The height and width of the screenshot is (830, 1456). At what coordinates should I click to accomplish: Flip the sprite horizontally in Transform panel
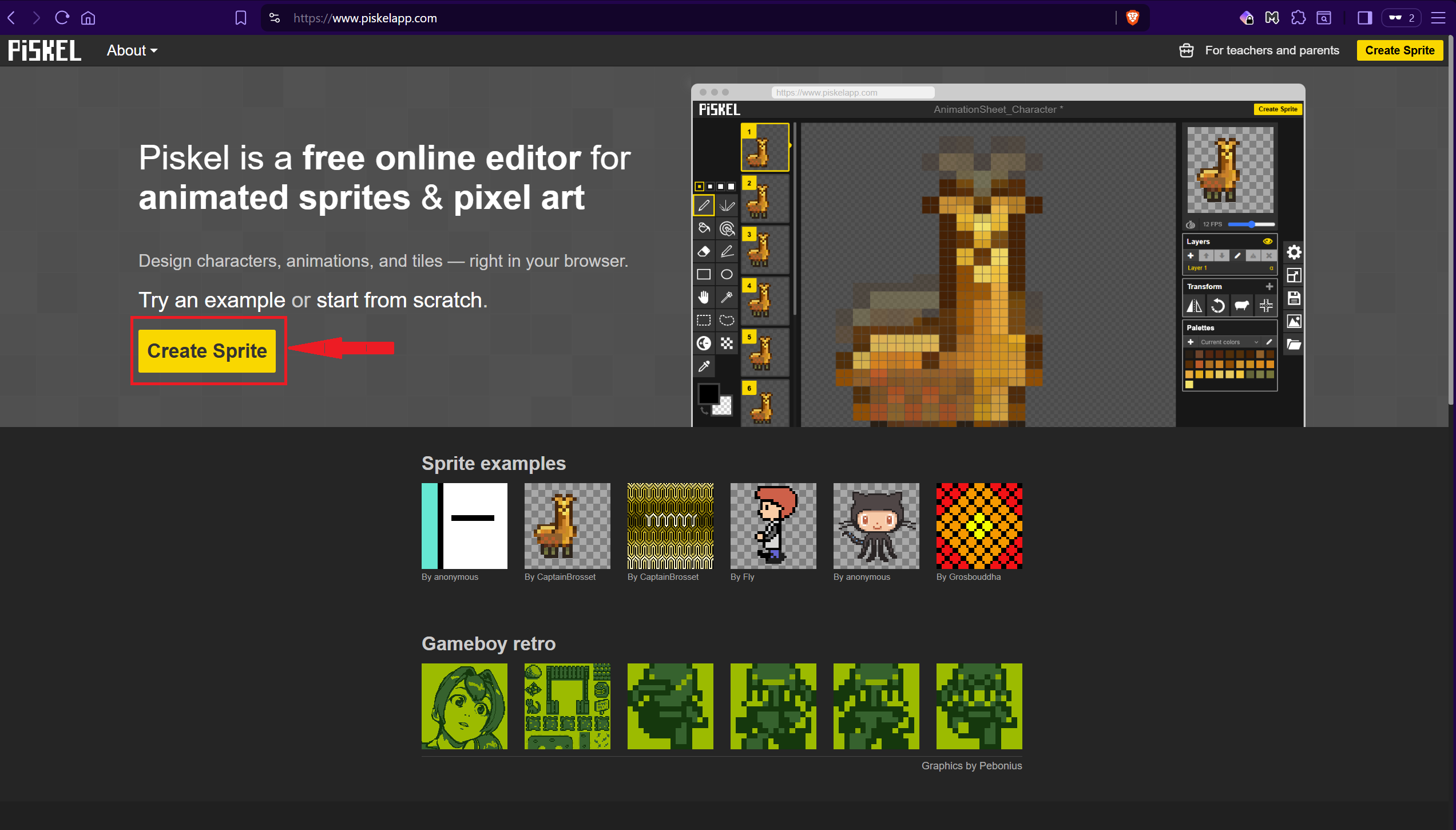tap(1193, 305)
